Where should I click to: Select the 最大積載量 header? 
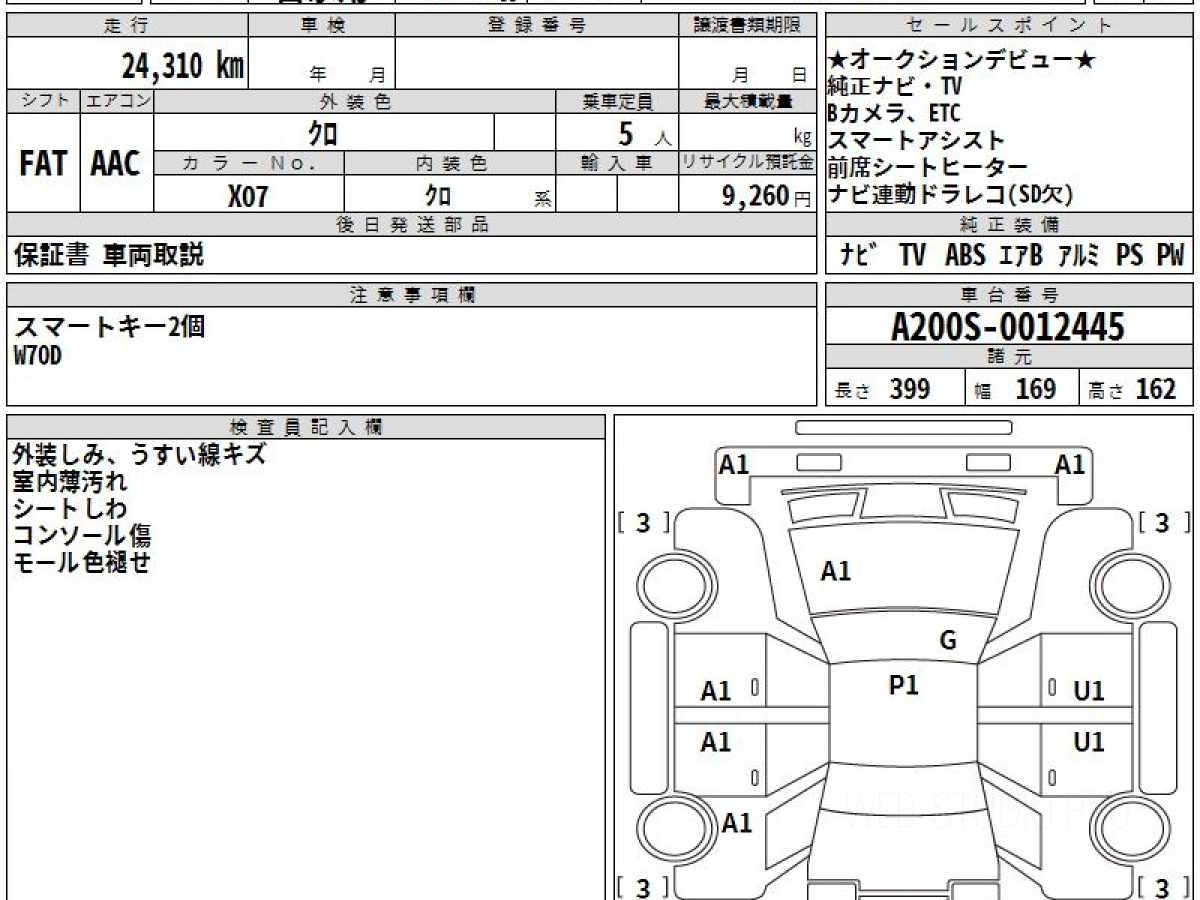click(747, 101)
